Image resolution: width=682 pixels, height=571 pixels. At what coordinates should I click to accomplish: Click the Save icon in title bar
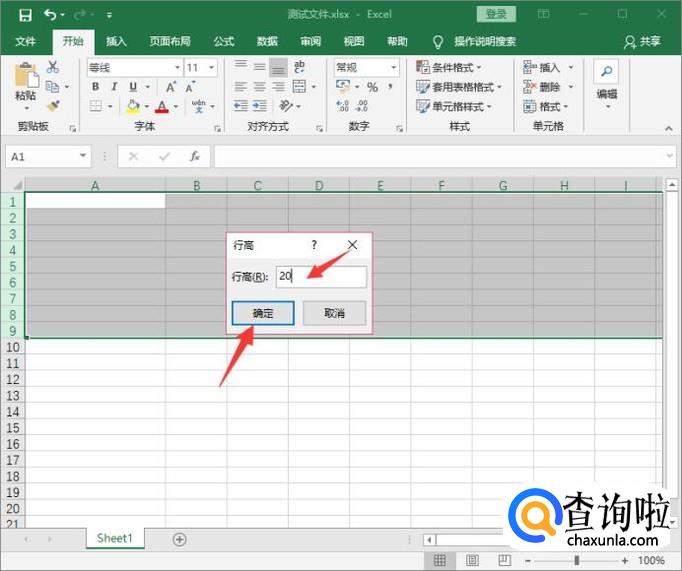click(x=25, y=15)
